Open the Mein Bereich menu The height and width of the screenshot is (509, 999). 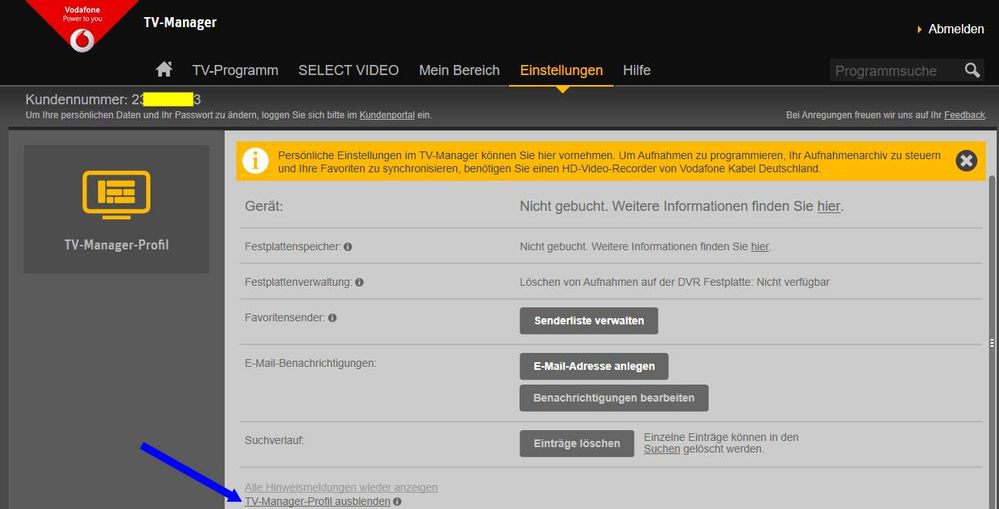(x=459, y=70)
